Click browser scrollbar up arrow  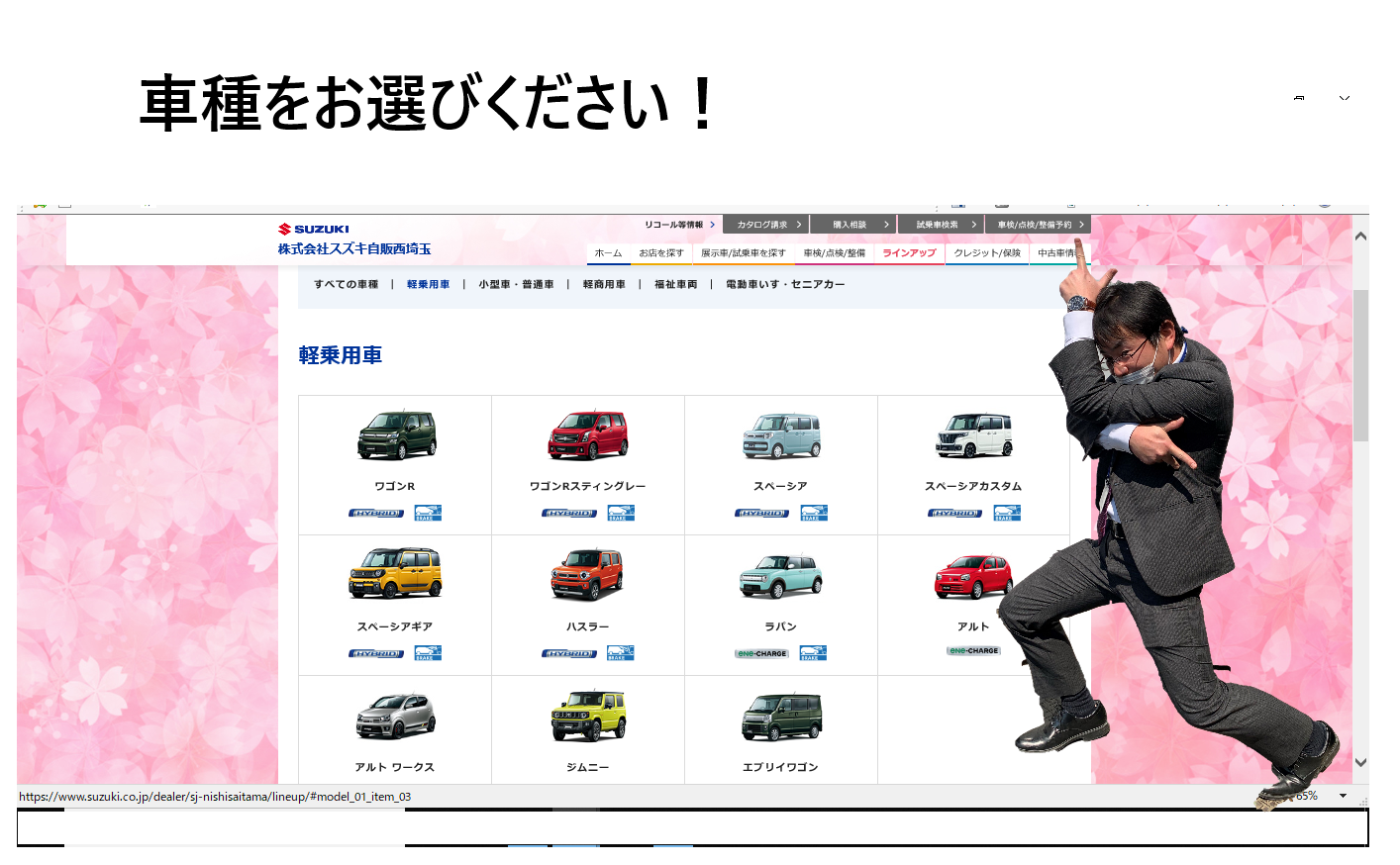pyautogui.click(x=1361, y=237)
